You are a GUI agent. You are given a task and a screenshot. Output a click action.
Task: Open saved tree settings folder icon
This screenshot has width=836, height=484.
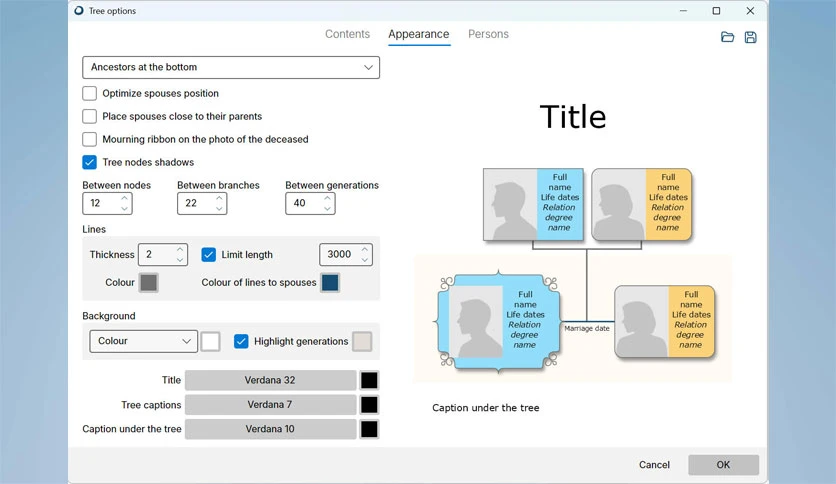click(x=727, y=37)
